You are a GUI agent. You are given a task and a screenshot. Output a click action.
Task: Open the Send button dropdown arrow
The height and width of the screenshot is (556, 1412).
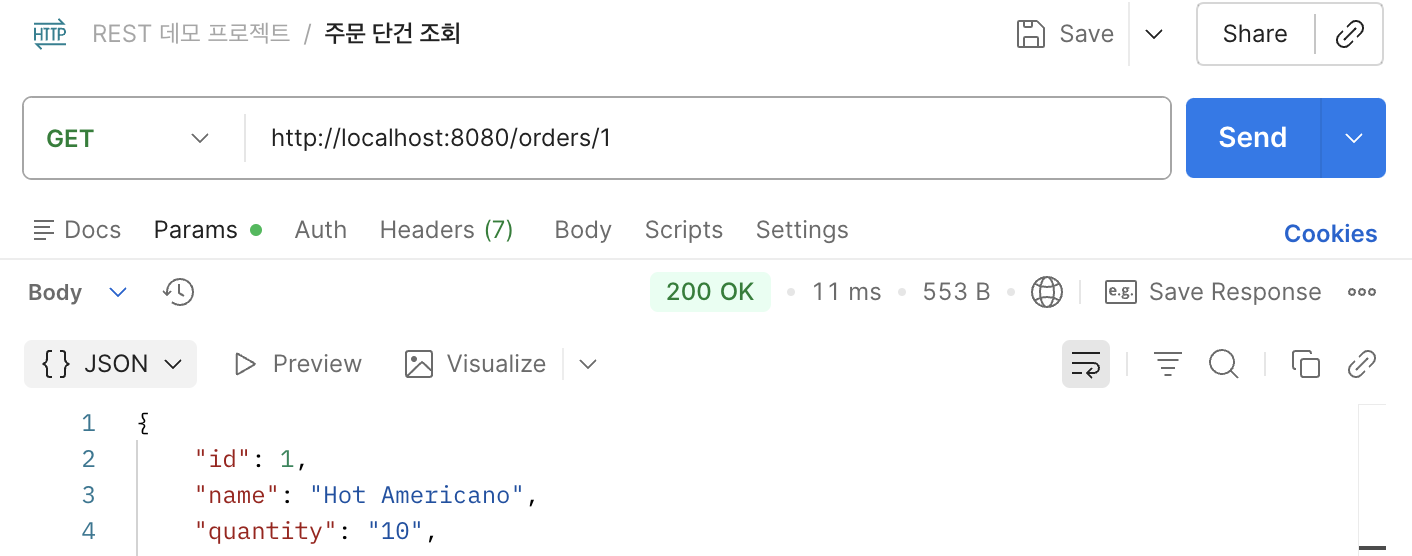coord(1354,138)
